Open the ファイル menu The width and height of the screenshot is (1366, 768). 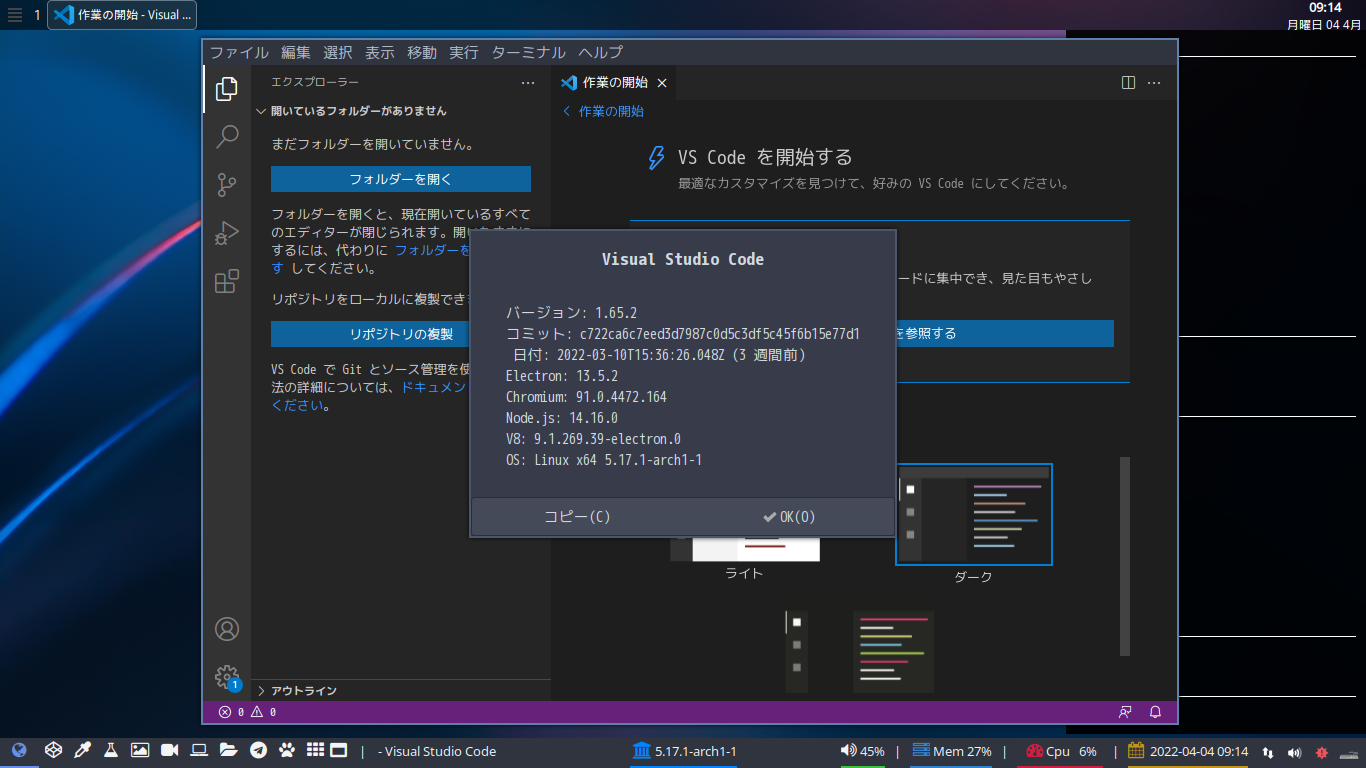(x=239, y=53)
